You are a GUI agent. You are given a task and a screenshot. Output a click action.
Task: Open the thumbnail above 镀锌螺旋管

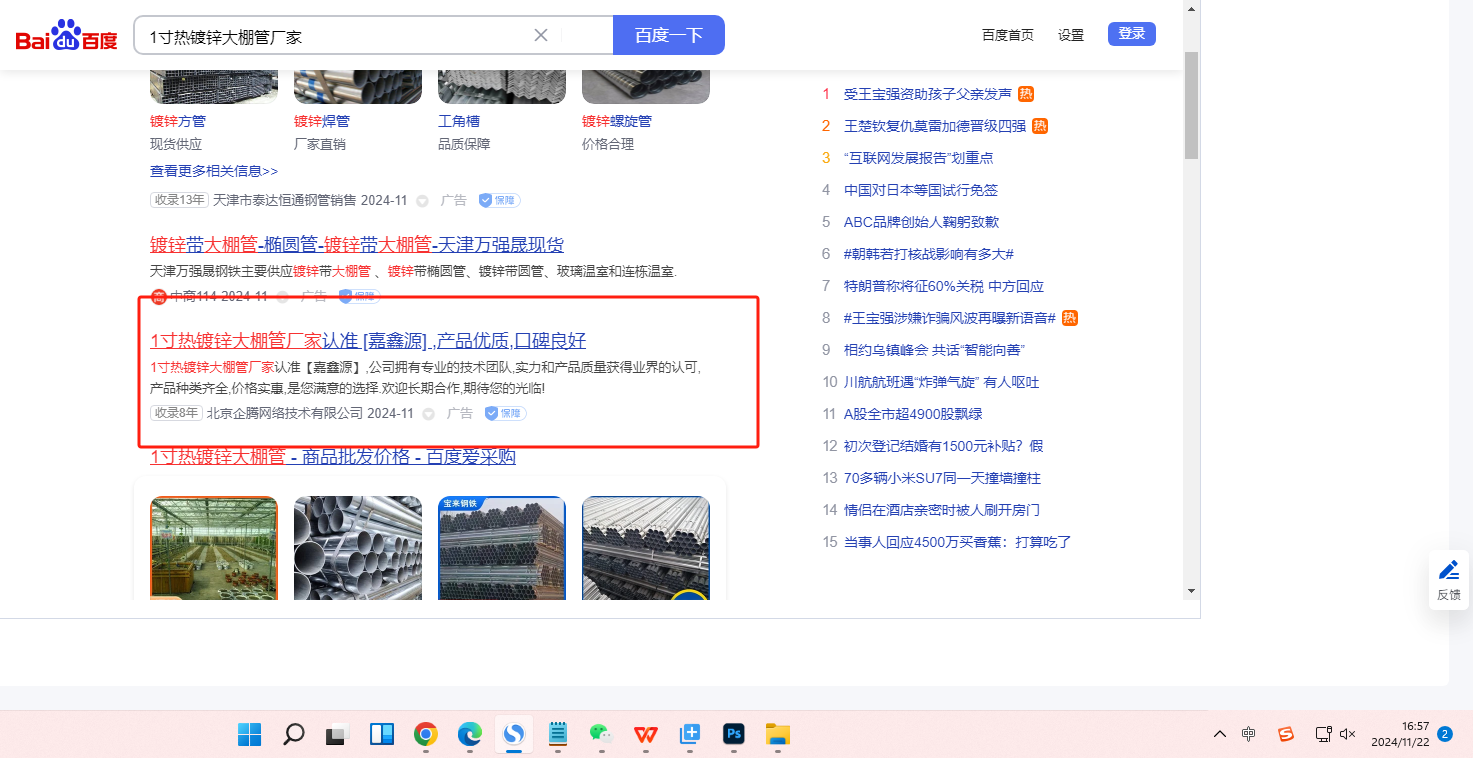click(x=646, y=86)
